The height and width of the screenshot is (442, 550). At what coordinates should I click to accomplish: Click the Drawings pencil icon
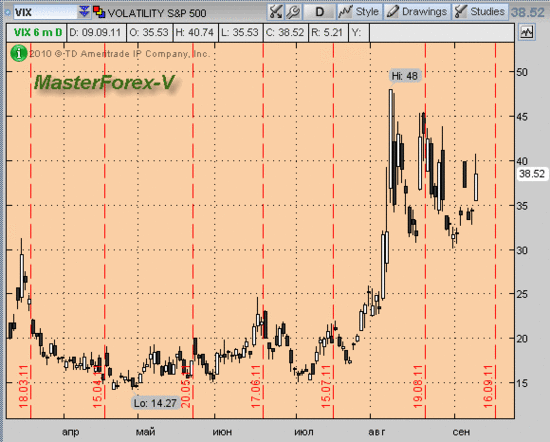tap(393, 12)
